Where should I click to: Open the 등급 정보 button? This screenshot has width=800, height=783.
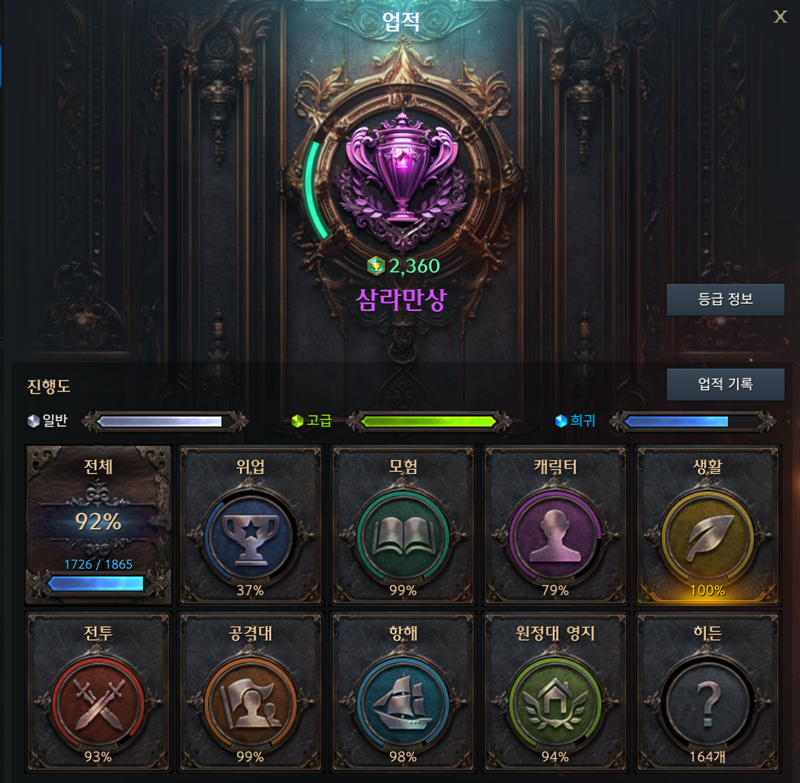tap(725, 299)
